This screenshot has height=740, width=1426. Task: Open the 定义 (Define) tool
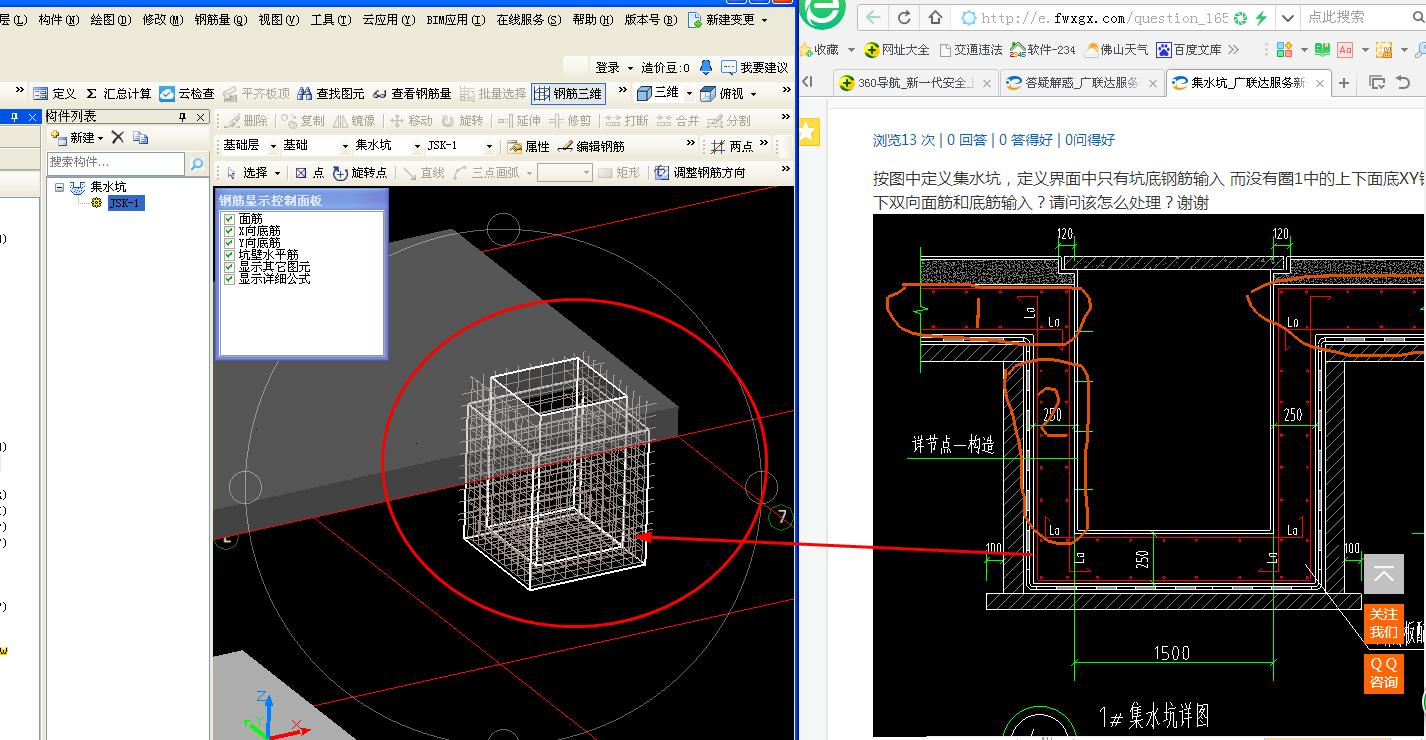click(55, 93)
